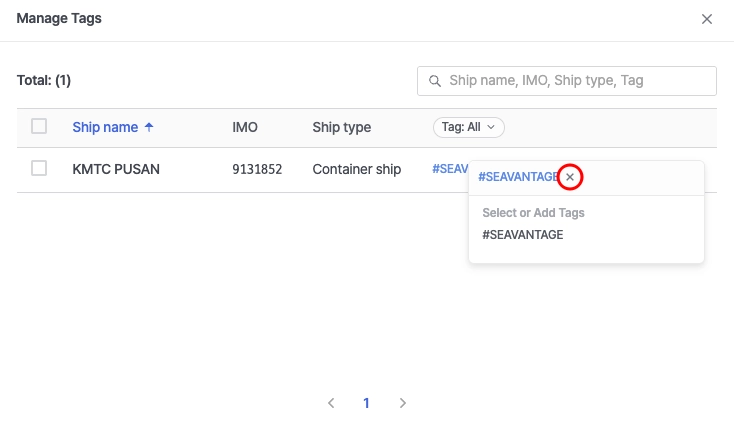
Task: Click the sort arrow beside Ship name
Action: point(150,127)
